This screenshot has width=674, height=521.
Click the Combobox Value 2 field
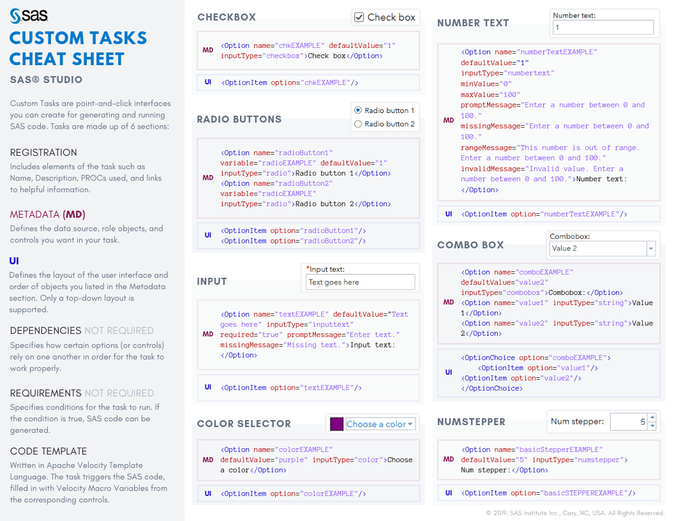pyautogui.click(x=598, y=248)
